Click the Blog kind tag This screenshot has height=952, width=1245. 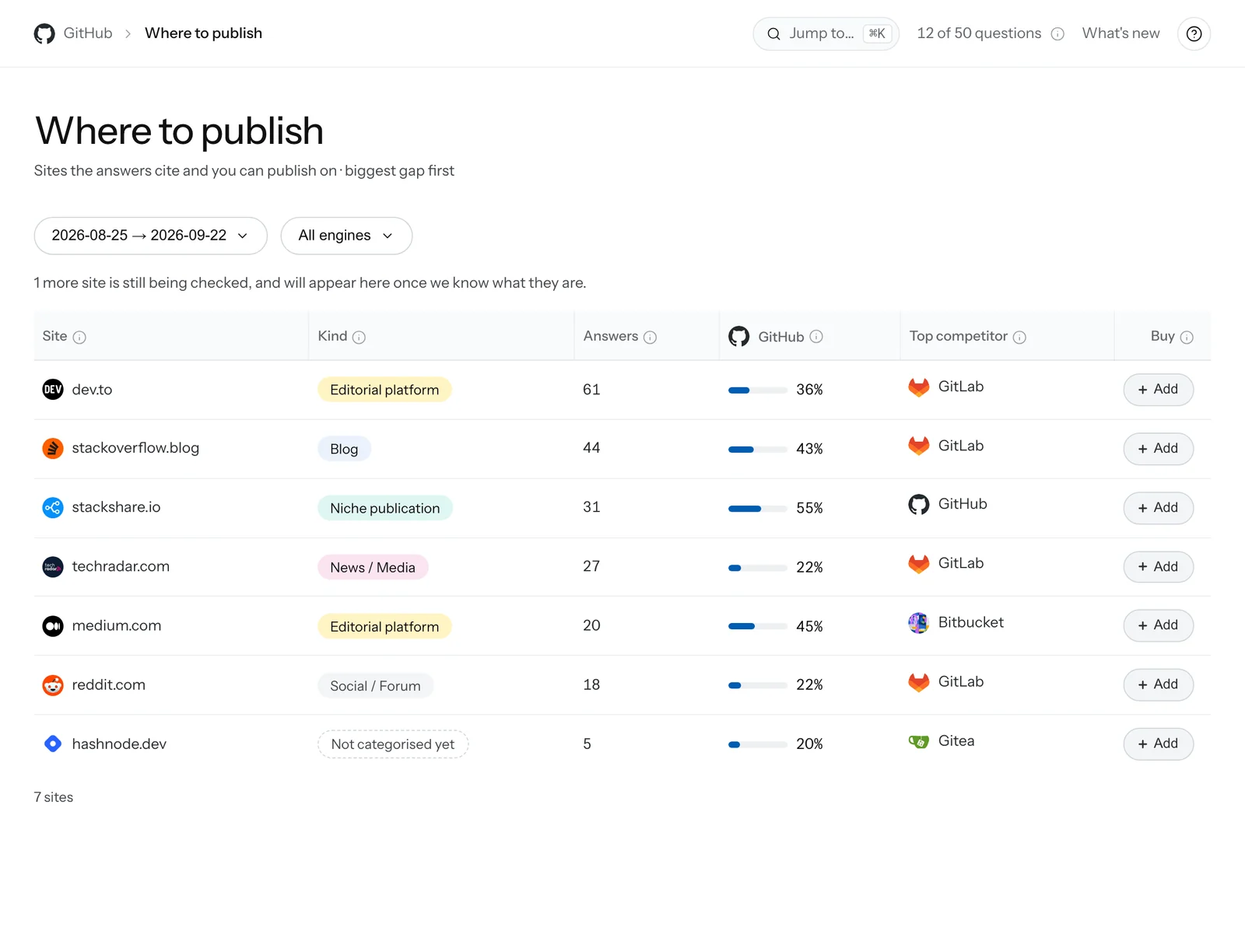tap(344, 449)
